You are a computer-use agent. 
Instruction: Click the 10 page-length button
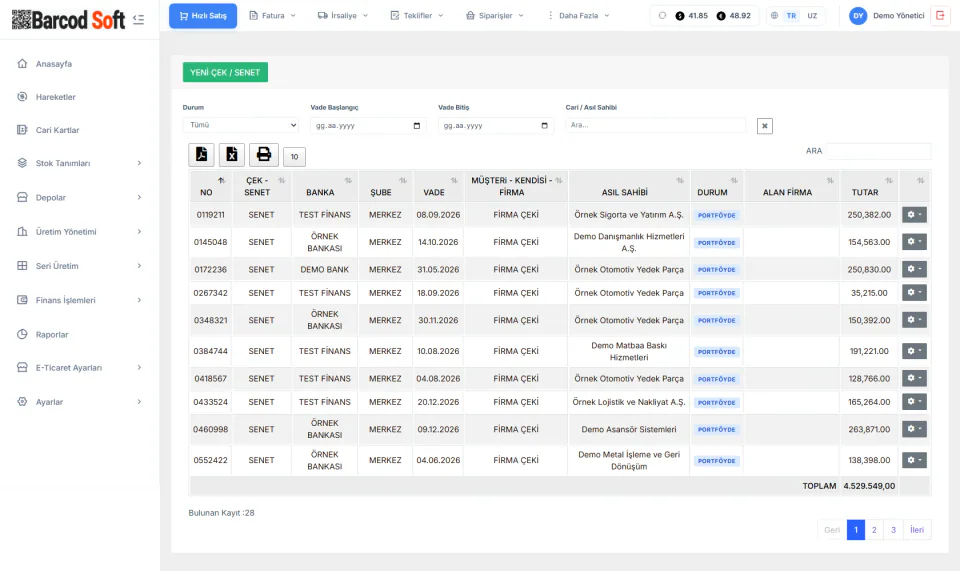coord(294,157)
